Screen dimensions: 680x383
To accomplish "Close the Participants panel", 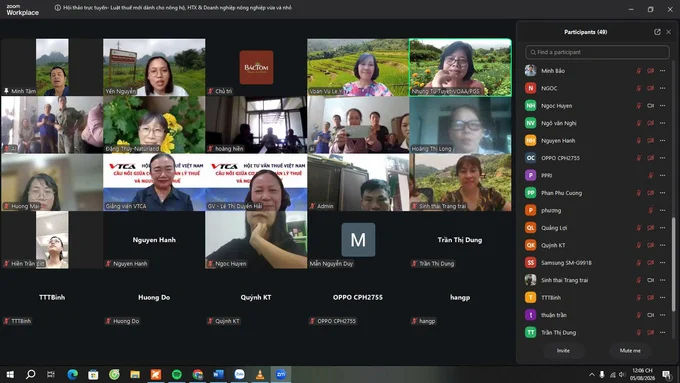I will 668,32.
